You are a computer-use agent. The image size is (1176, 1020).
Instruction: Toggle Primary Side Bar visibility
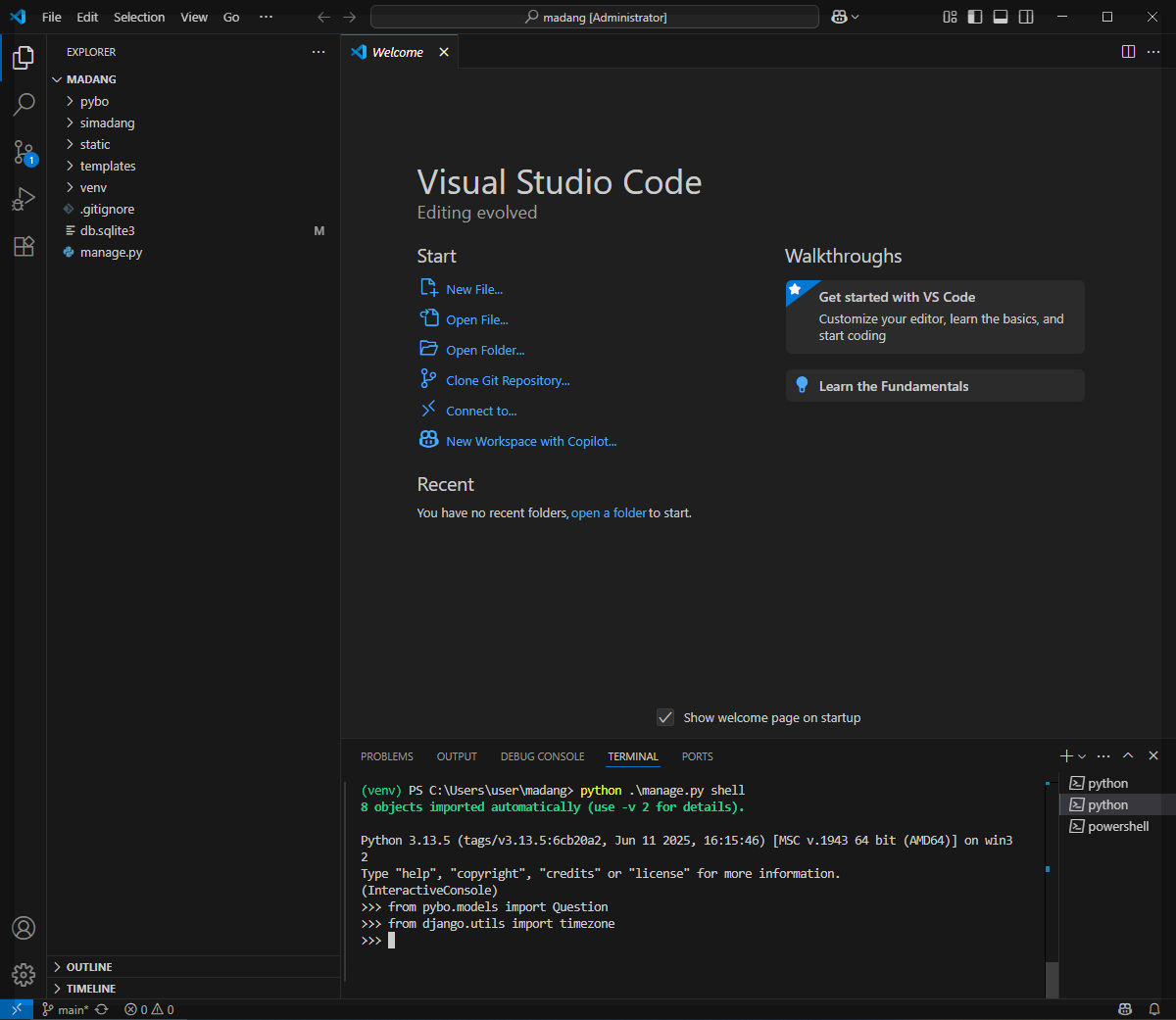(975, 17)
